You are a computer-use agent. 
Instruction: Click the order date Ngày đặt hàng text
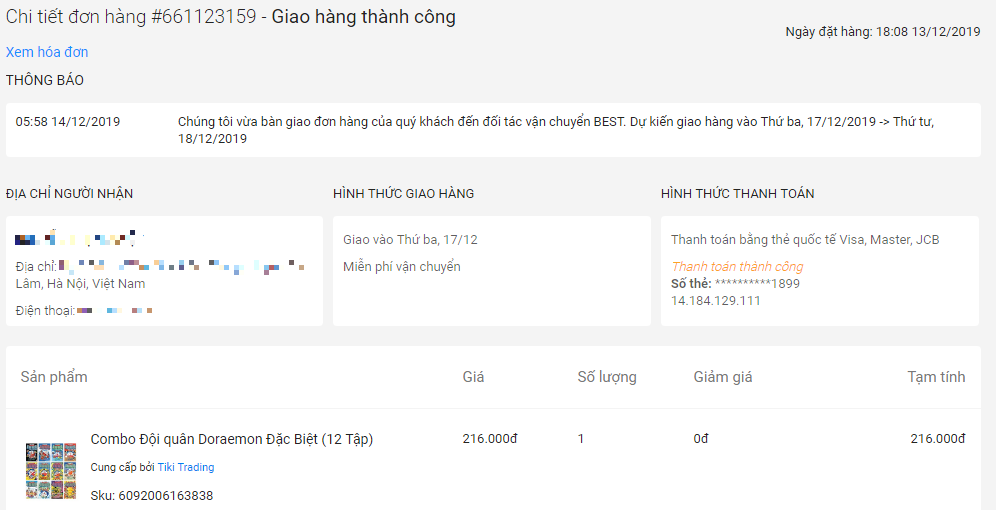(x=882, y=32)
